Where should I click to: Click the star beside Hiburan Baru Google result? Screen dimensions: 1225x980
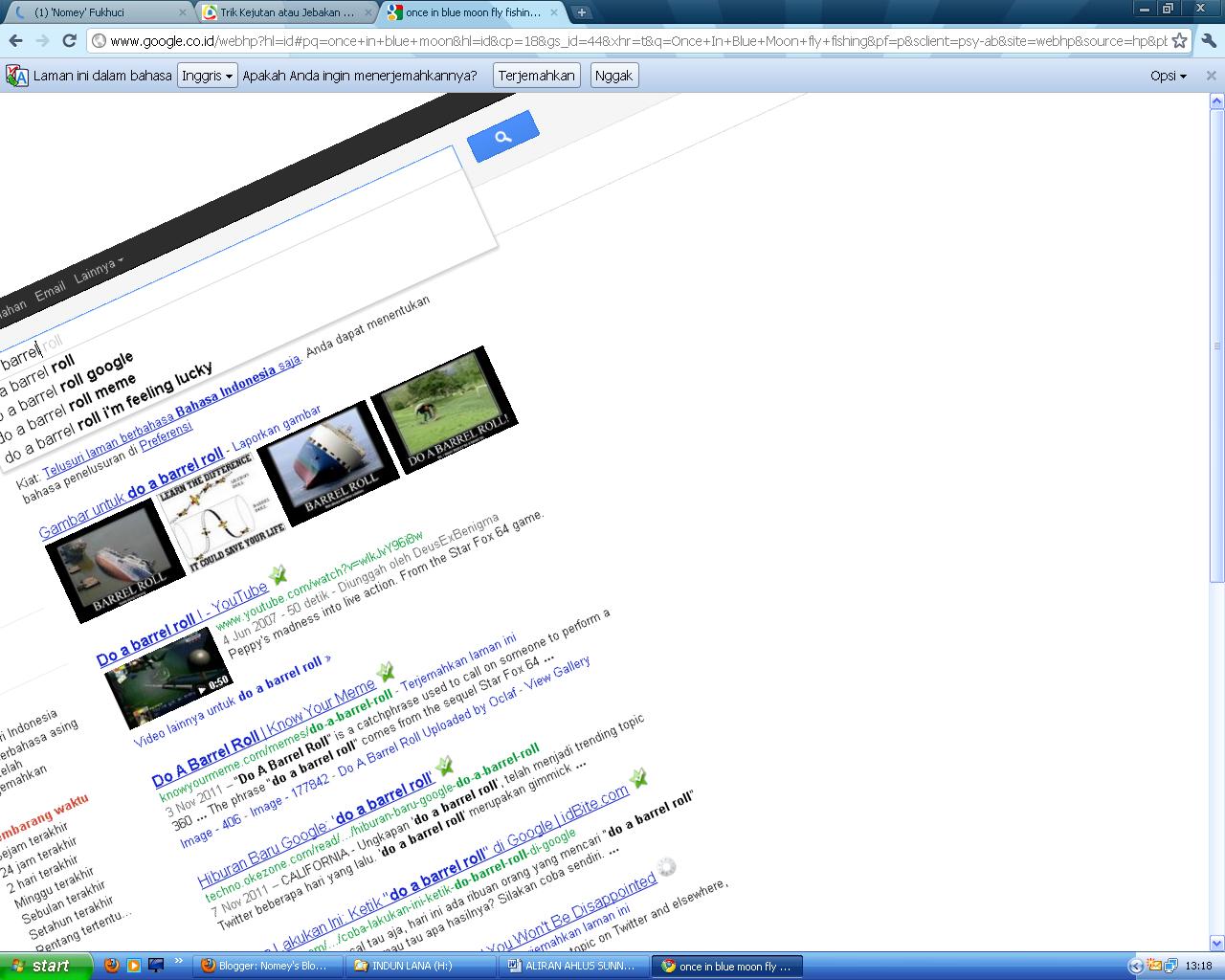pyautogui.click(x=444, y=766)
